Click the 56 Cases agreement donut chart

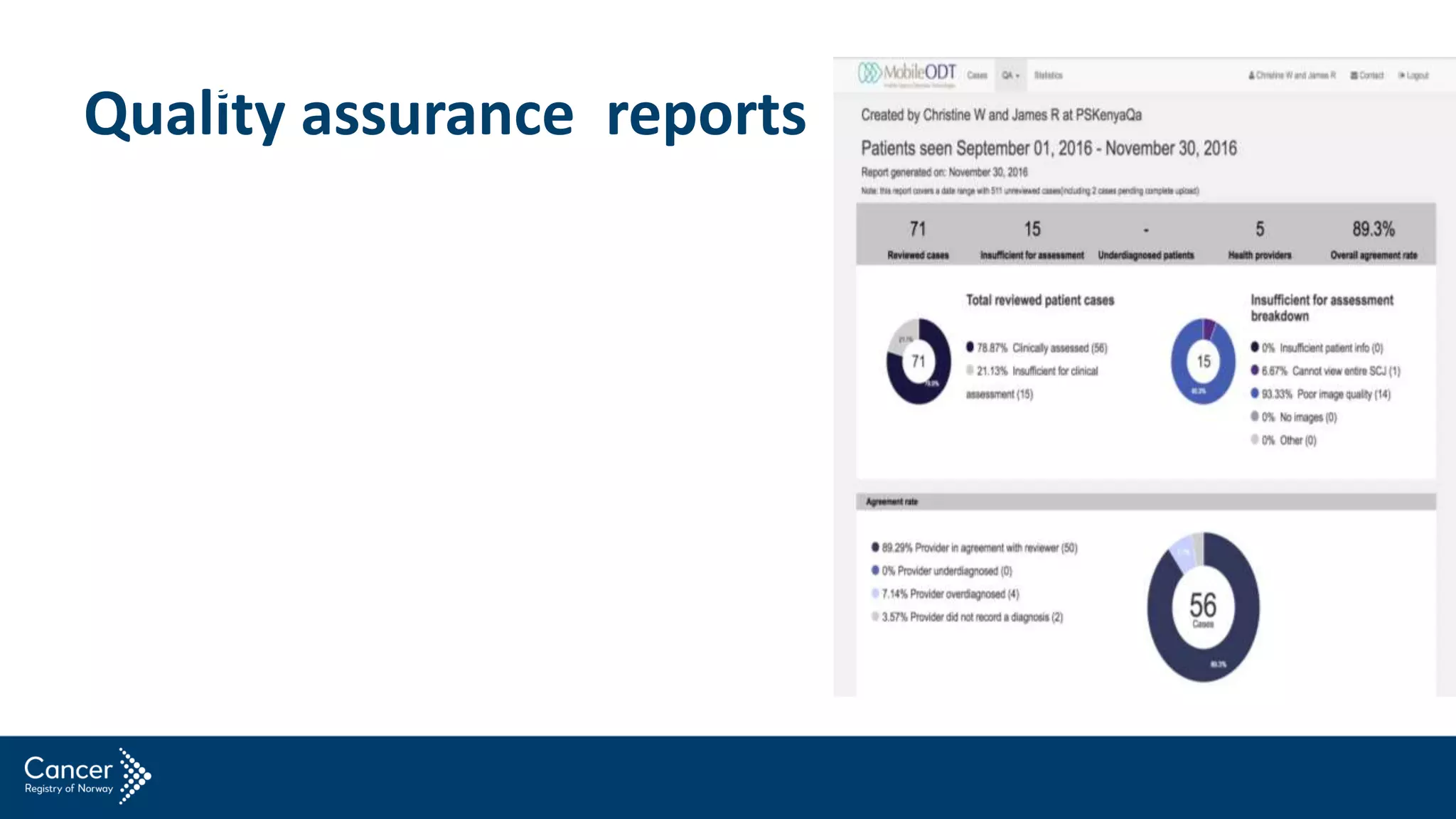(x=1203, y=606)
